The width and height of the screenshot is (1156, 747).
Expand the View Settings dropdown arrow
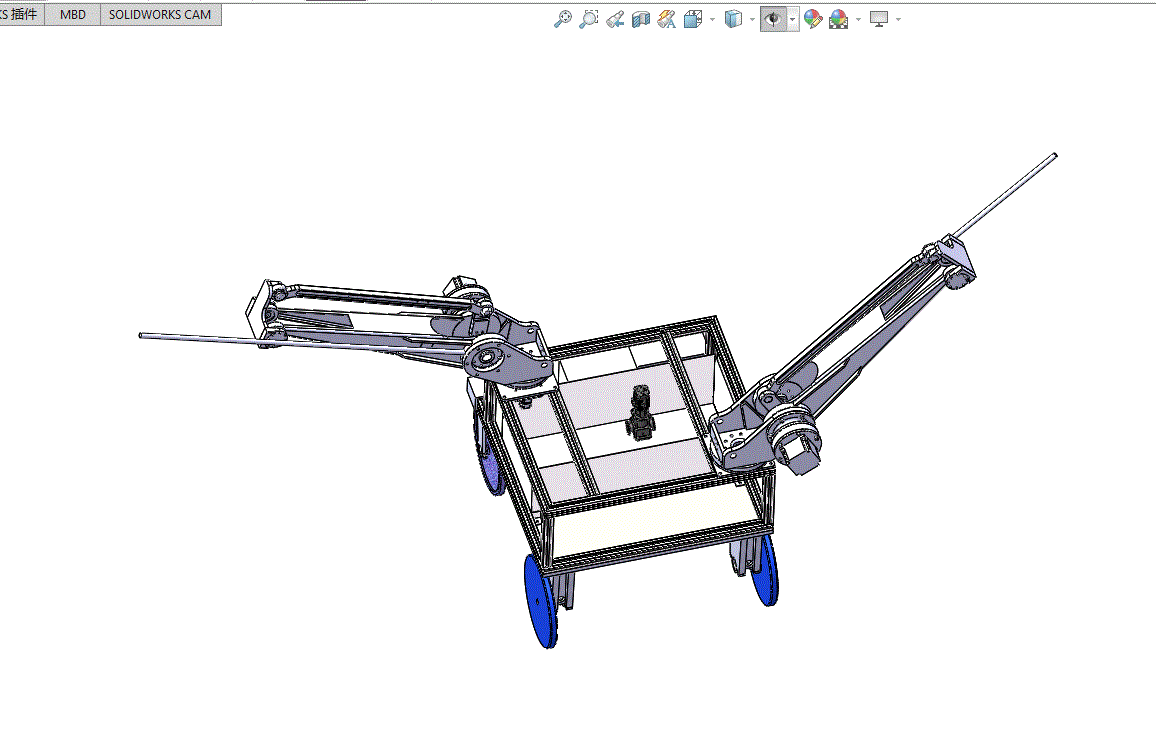pos(898,20)
